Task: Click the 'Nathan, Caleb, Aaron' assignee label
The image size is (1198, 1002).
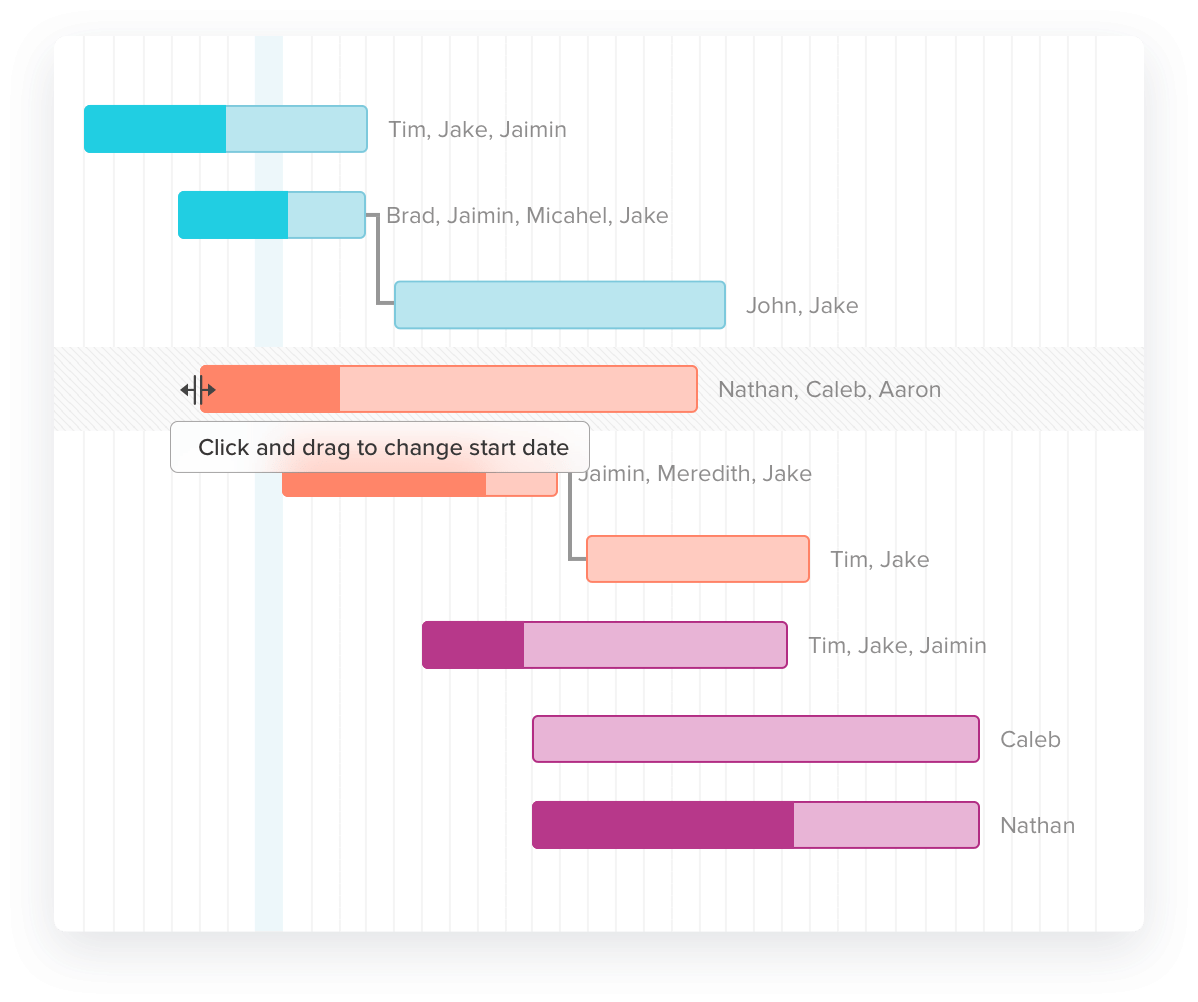Action: 829,389
